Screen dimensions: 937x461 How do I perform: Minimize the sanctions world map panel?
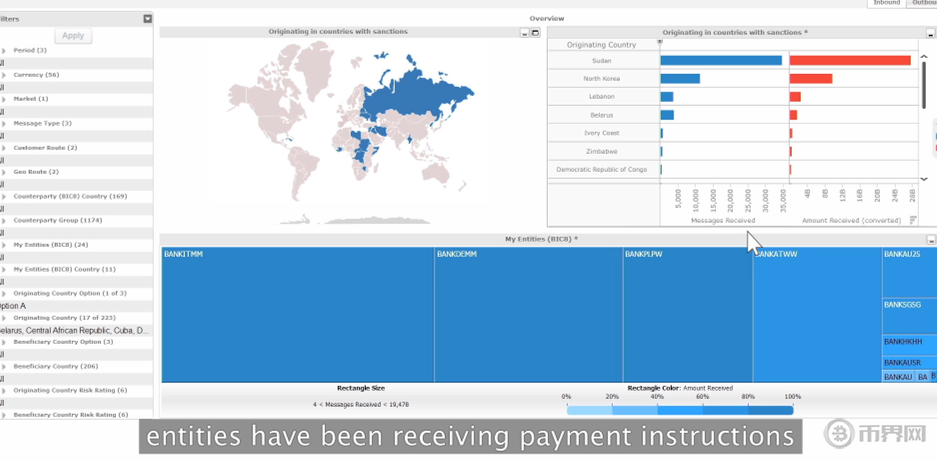pos(524,33)
